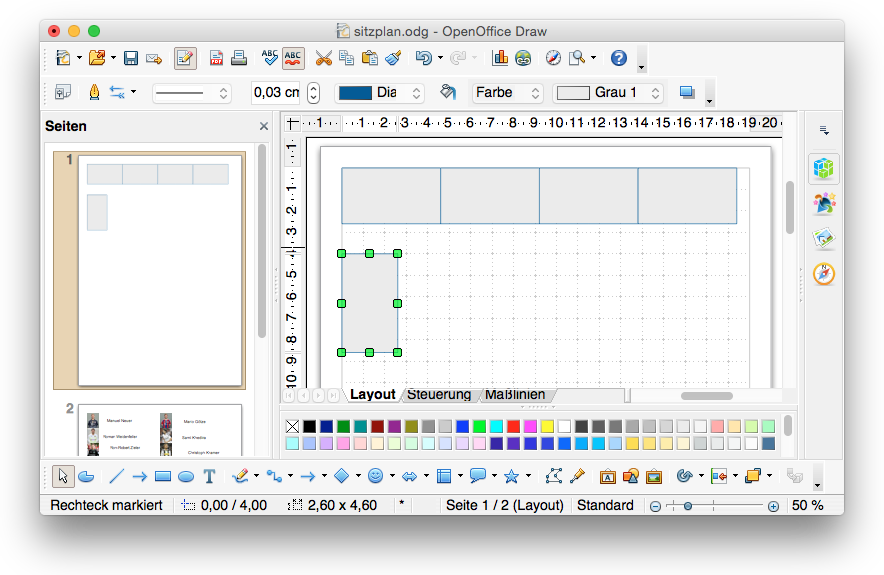Adjust line width with the stepper

[313, 93]
